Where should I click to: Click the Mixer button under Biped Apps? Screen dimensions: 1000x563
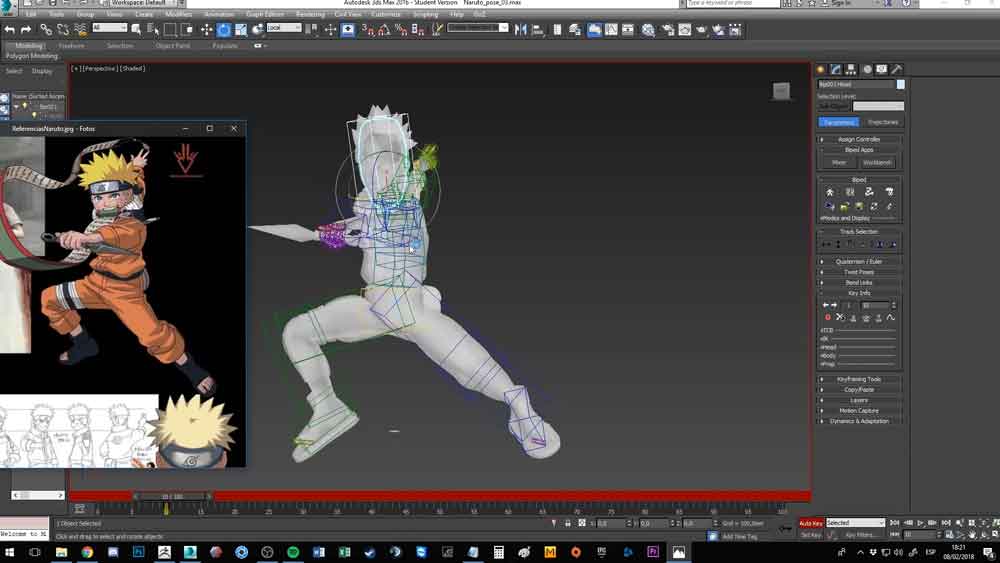(839, 163)
